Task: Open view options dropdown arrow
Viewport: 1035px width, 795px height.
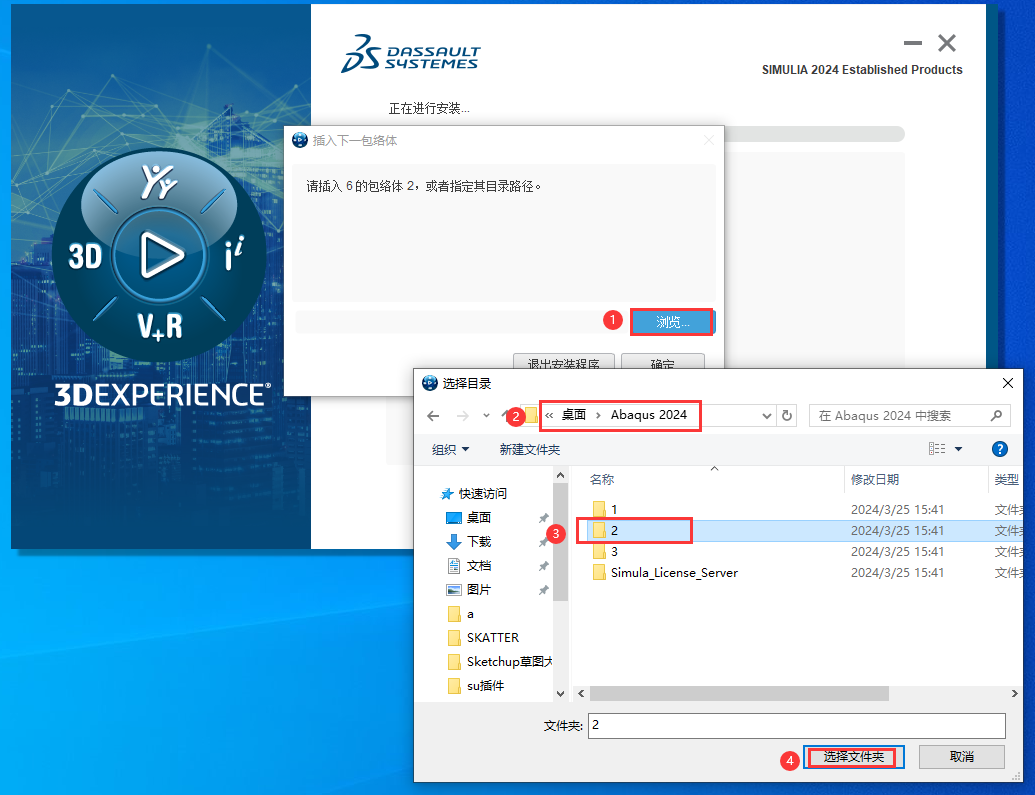Action: click(958, 449)
